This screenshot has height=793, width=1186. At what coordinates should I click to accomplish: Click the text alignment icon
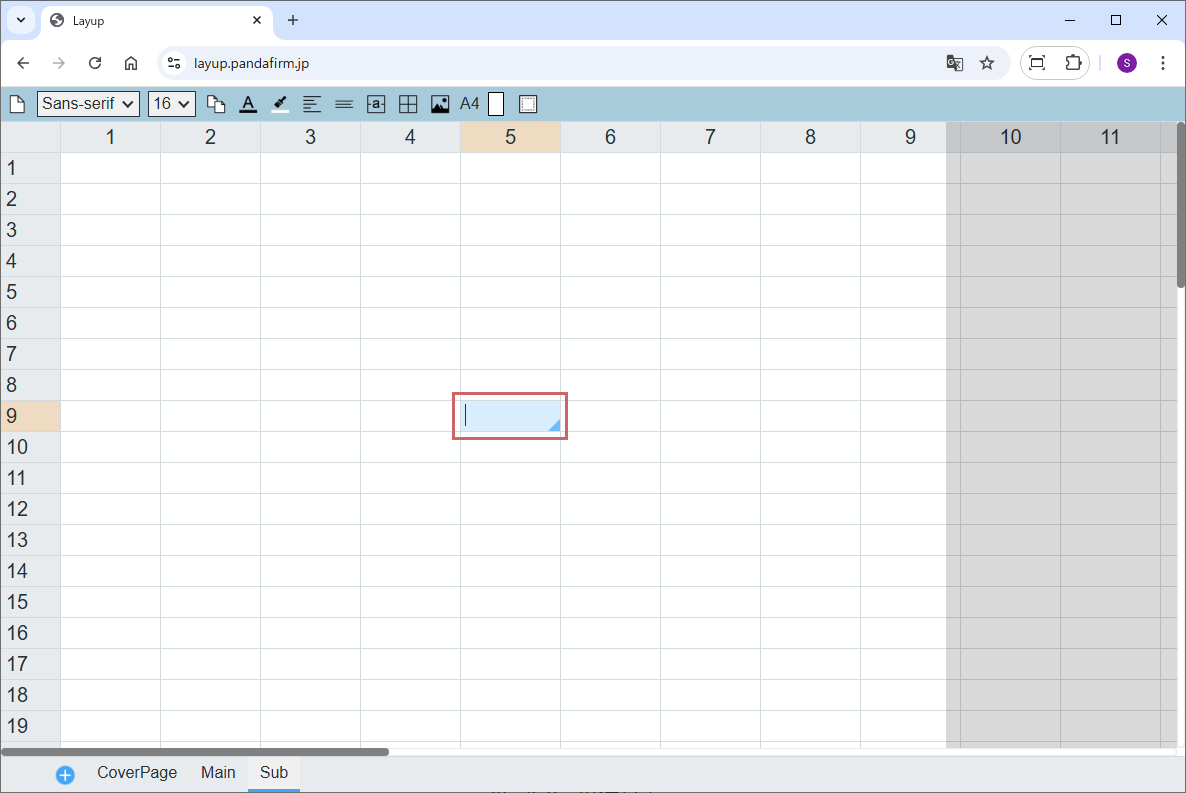tap(312, 104)
